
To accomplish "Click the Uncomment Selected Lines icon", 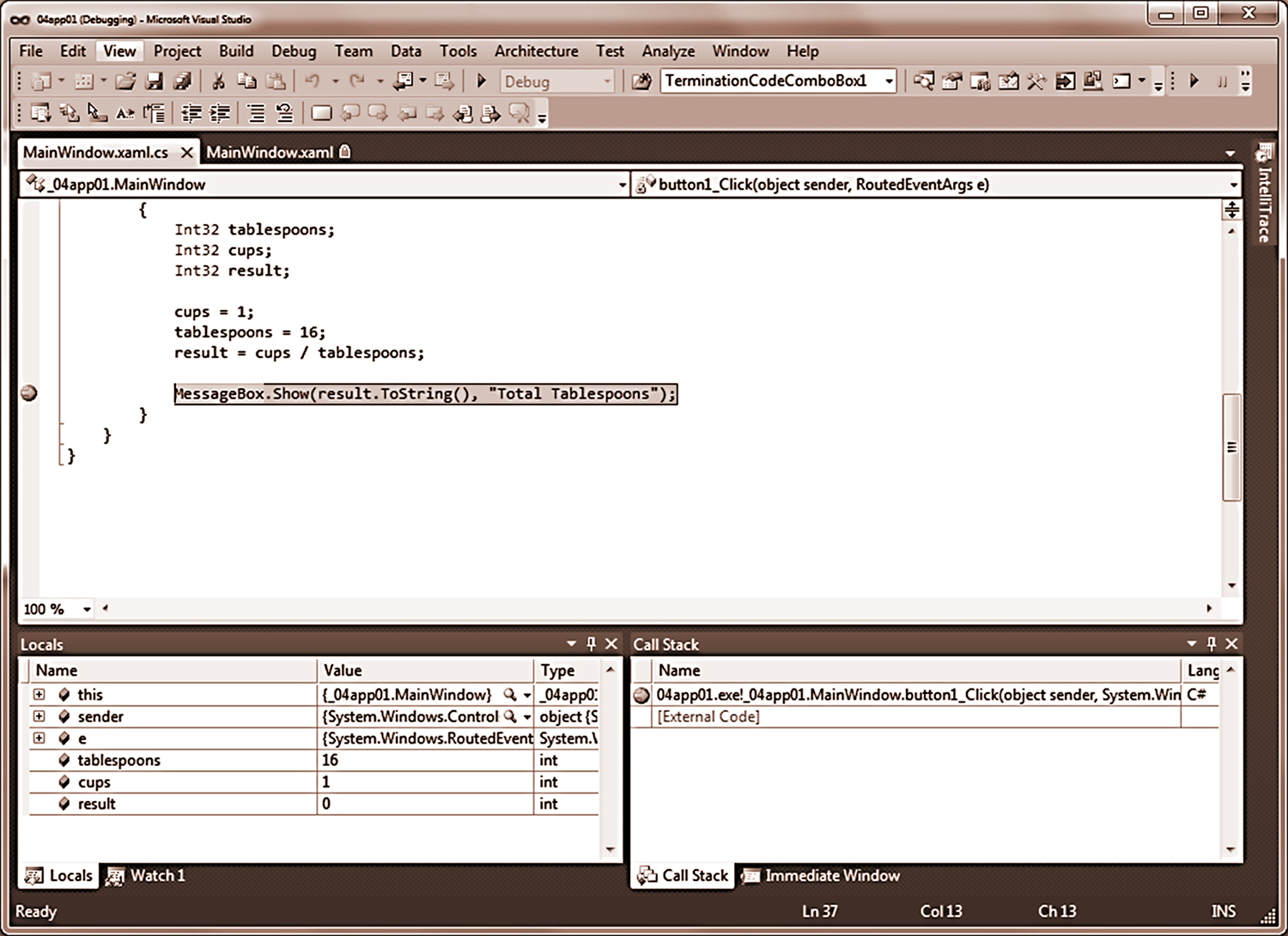I will [x=284, y=113].
